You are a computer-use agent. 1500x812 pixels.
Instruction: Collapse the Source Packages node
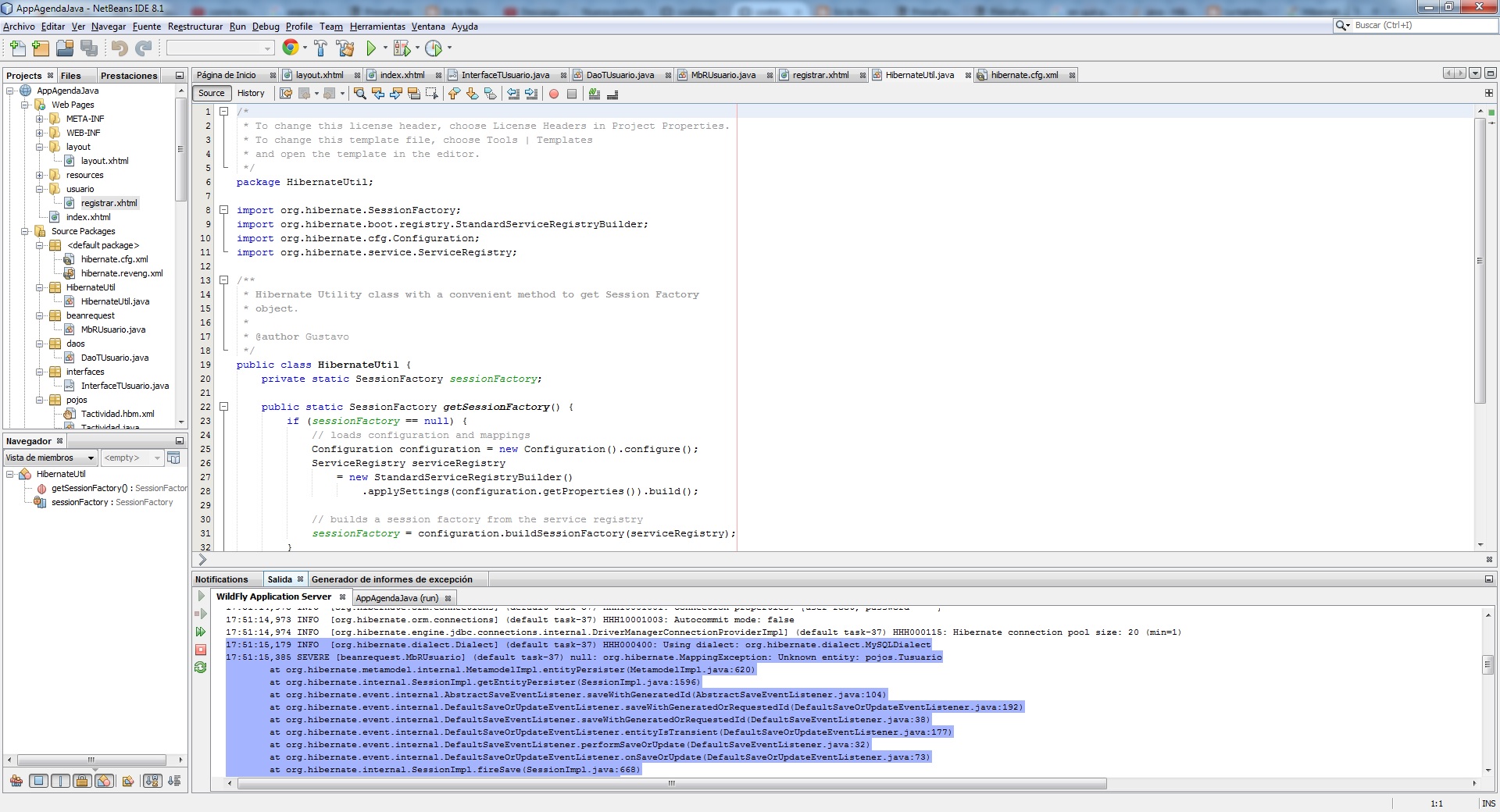point(25,231)
